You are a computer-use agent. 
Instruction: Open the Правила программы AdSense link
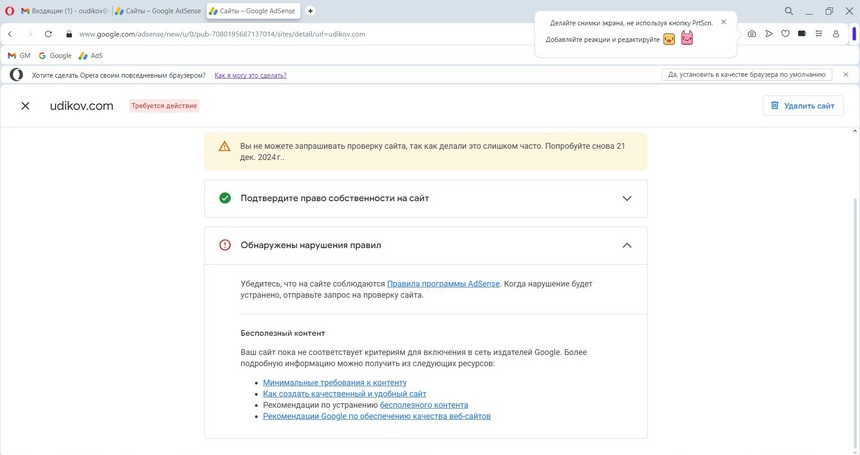click(443, 284)
